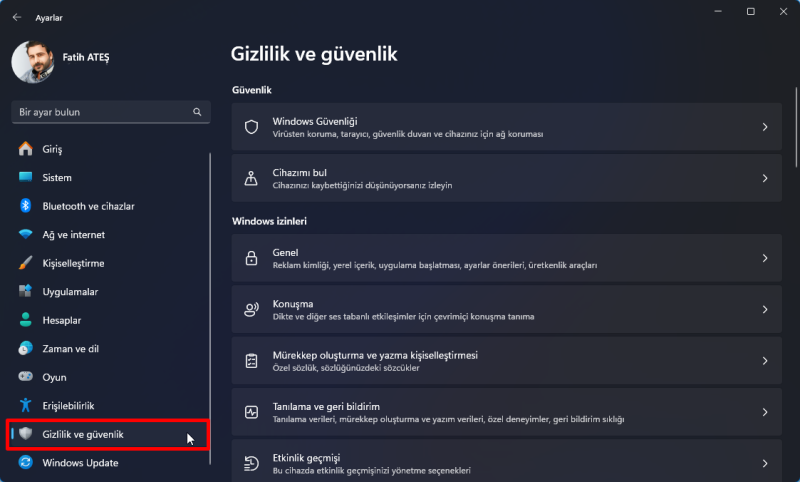
Task: Select Zaman ve dil in sidebar
Action: tap(70, 349)
